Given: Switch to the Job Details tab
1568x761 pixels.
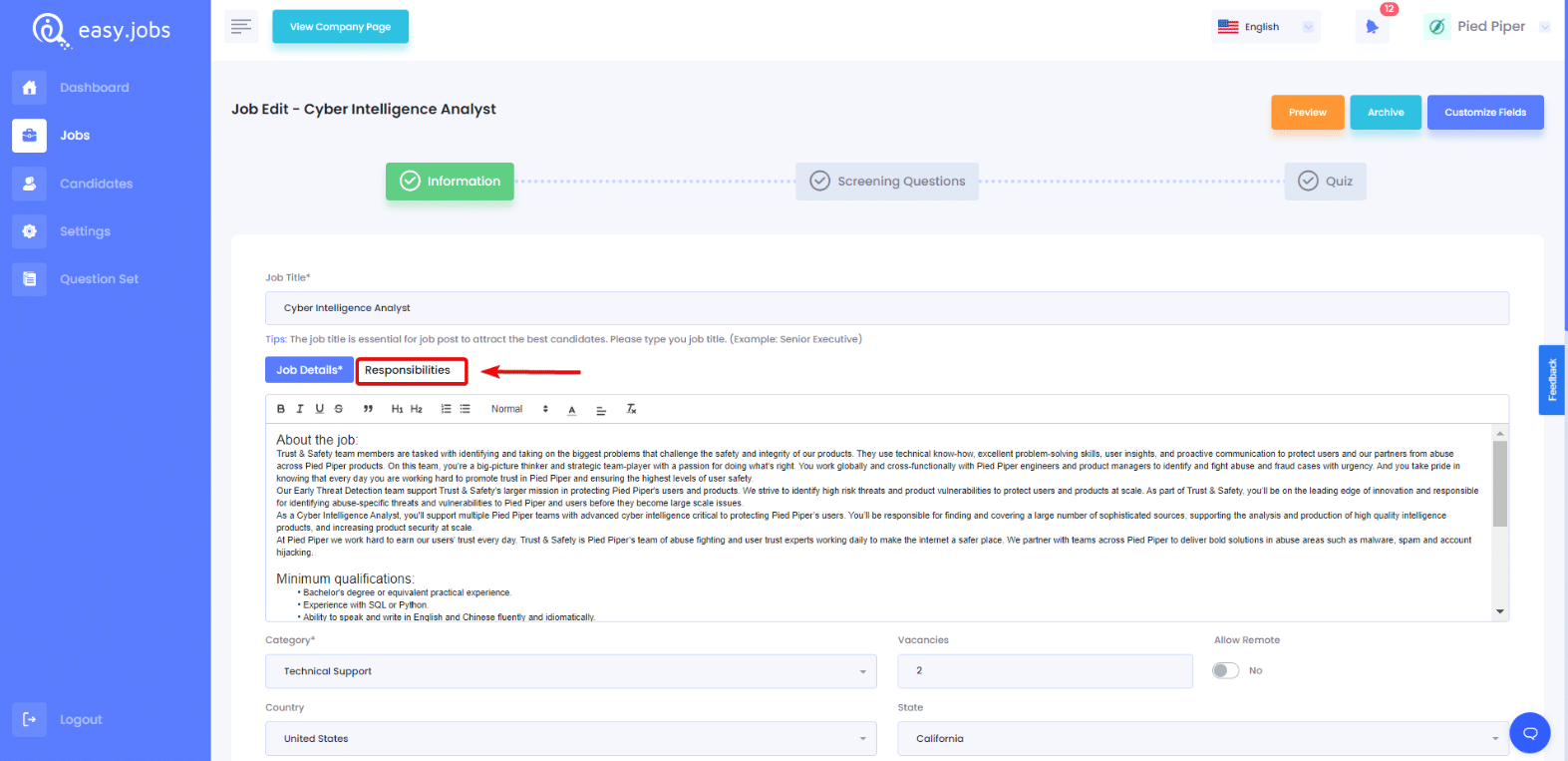Looking at the screenshot, I should click(x=309, y=370).
